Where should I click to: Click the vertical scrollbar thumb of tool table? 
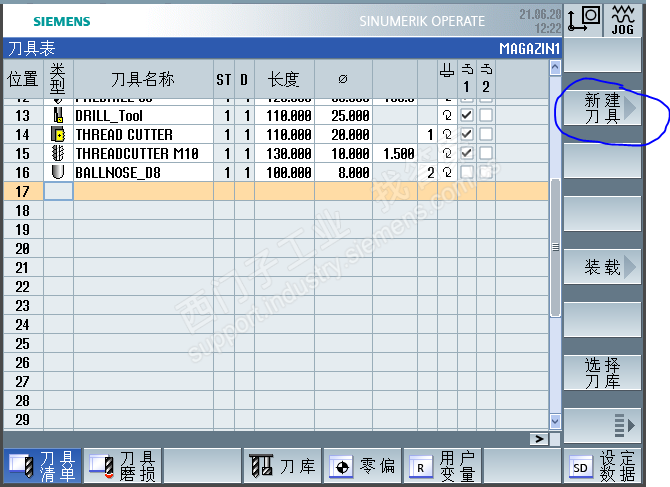tap(555, 247)
